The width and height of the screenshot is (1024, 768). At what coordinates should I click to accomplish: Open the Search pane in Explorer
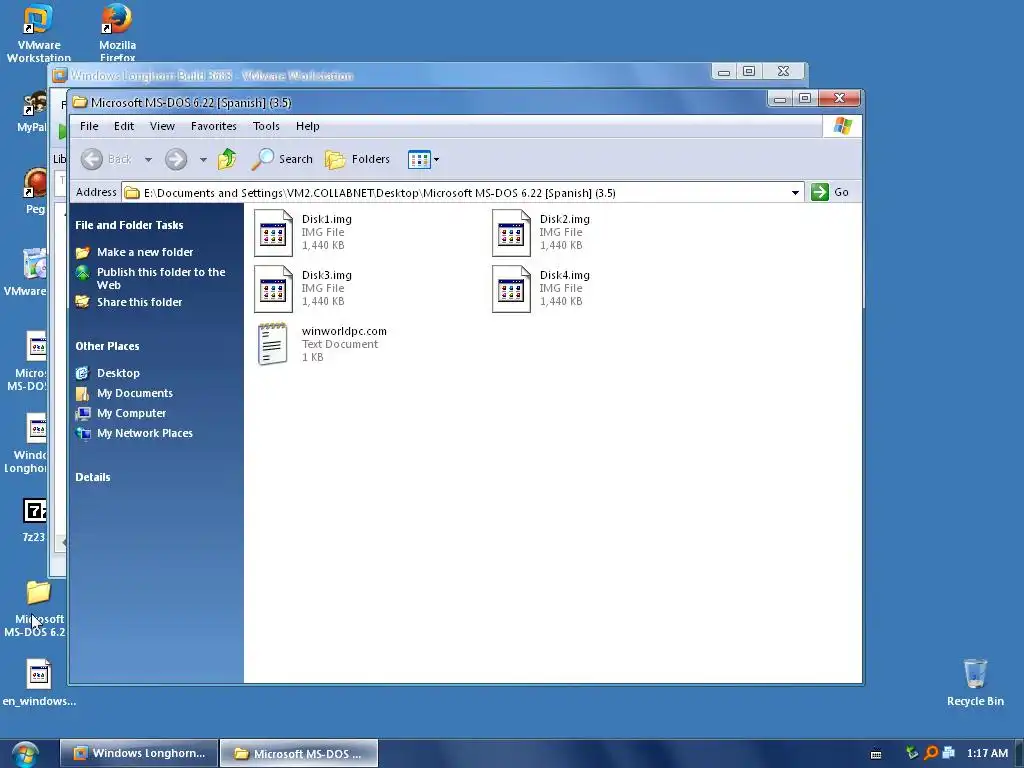tap(282, 159)
